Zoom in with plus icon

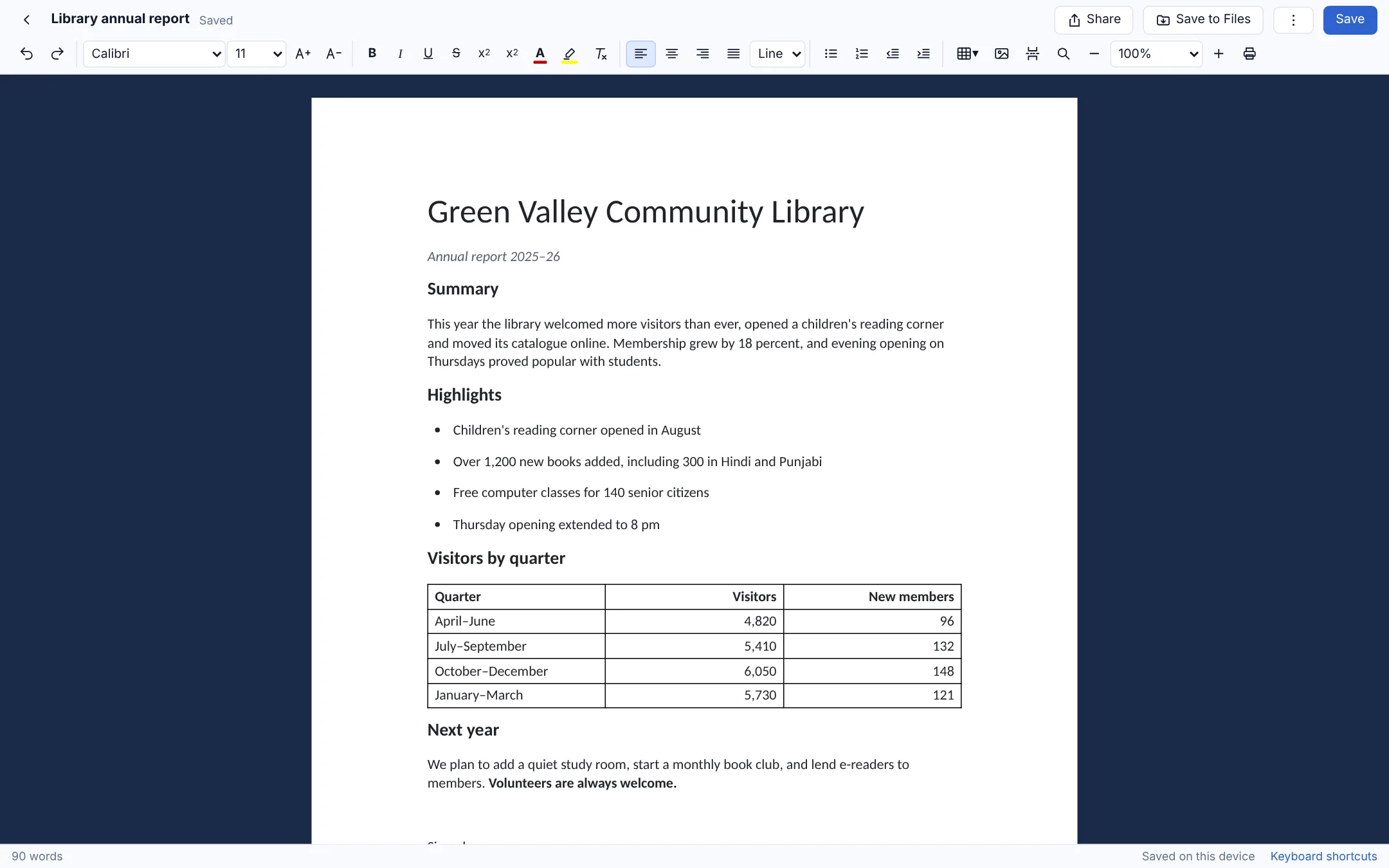pos(1219,54)
